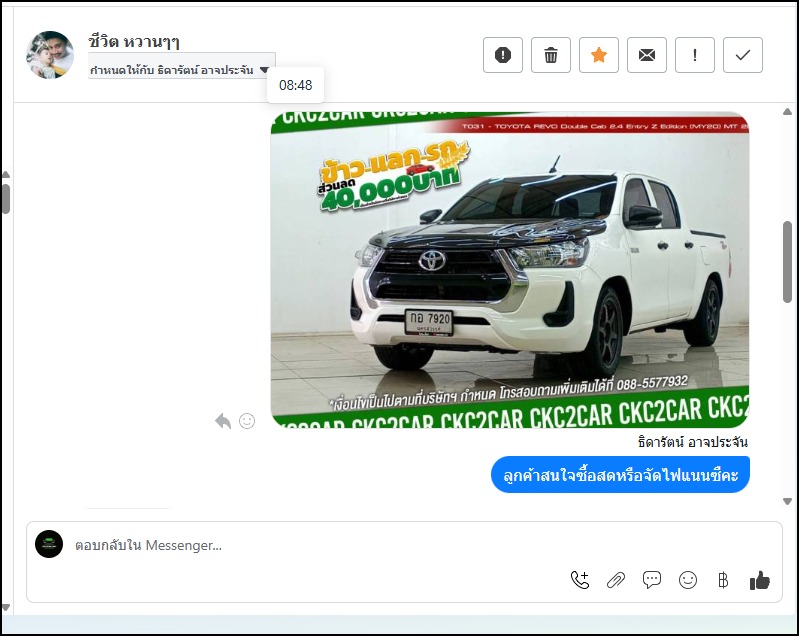The height and width of the screenshot is (636, 799).
Task: Send a thumbs-up like
Action: (x=759, y=580)
